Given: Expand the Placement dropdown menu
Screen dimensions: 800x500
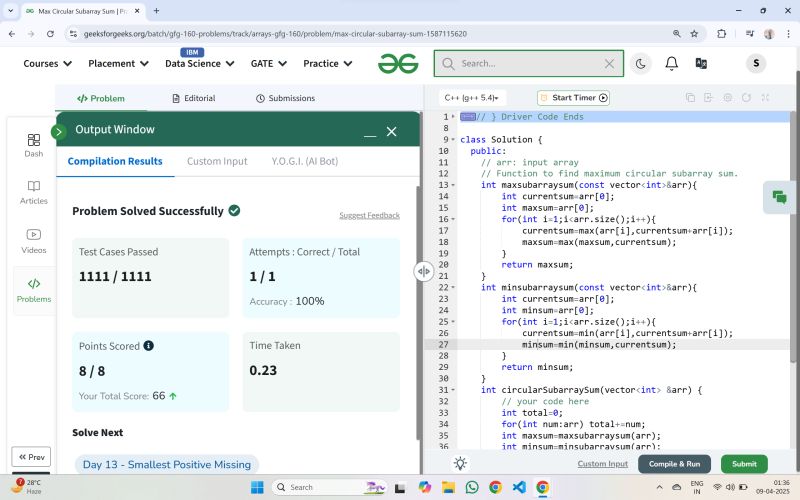Looking at the screenshot, I should coord(118,64).
